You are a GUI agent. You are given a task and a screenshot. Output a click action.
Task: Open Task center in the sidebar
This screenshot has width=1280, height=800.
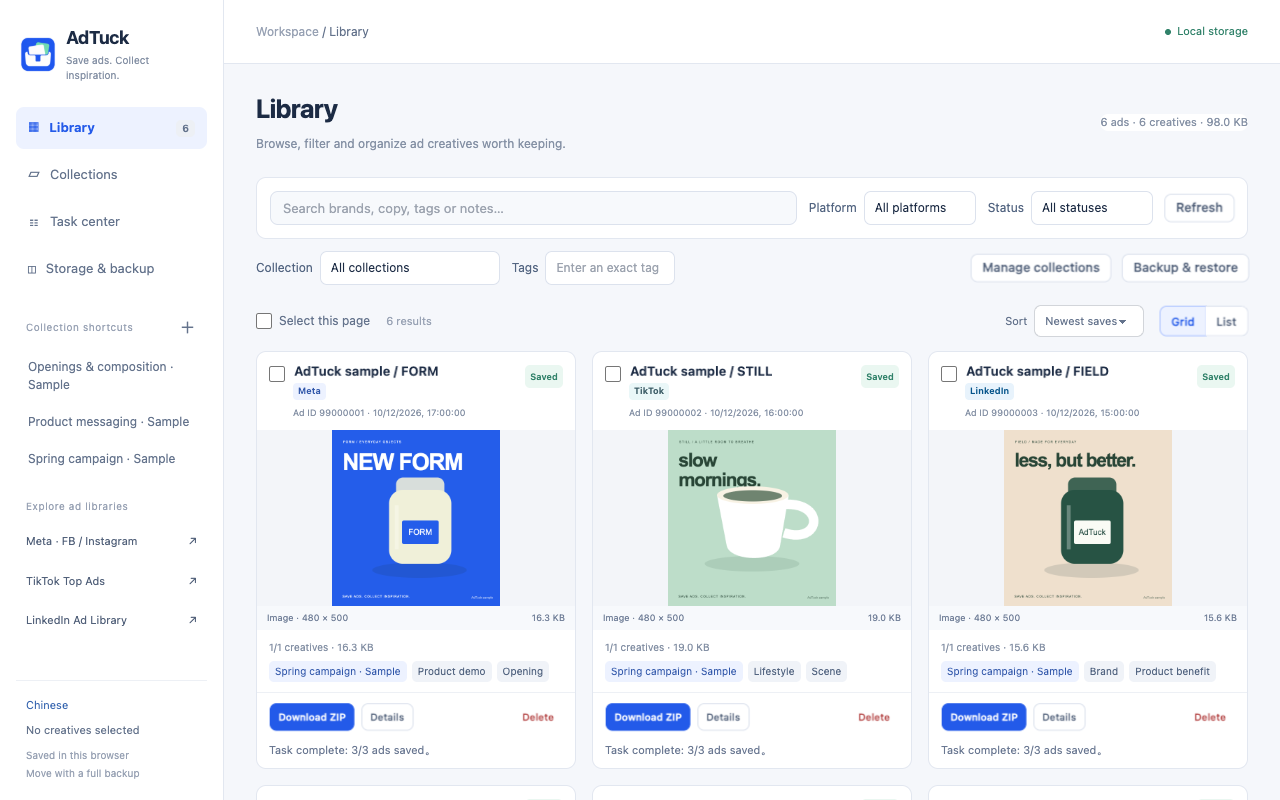pyautogui.click(x=111, y=222)
